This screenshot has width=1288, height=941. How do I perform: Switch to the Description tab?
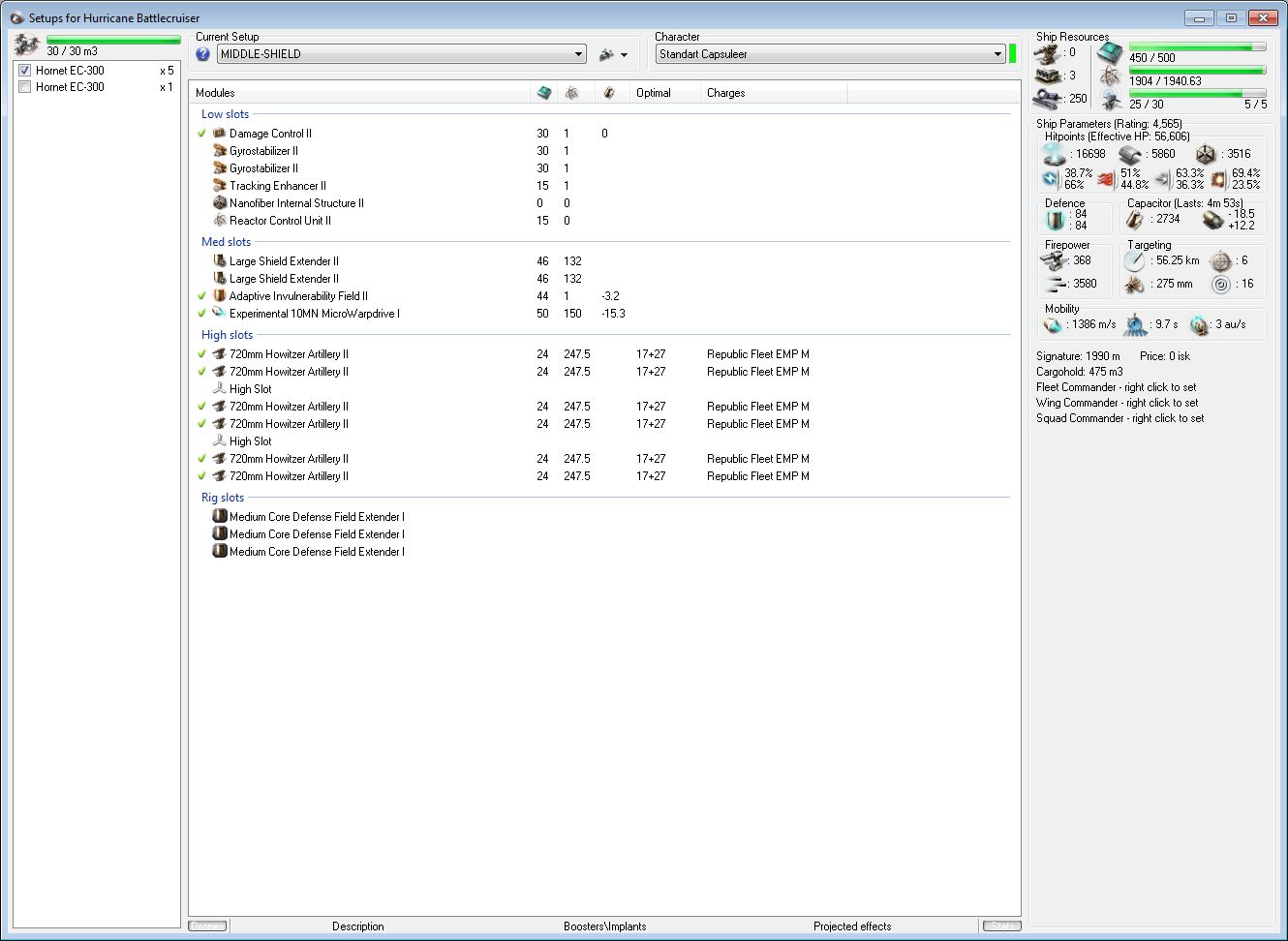tap(357, 926)
